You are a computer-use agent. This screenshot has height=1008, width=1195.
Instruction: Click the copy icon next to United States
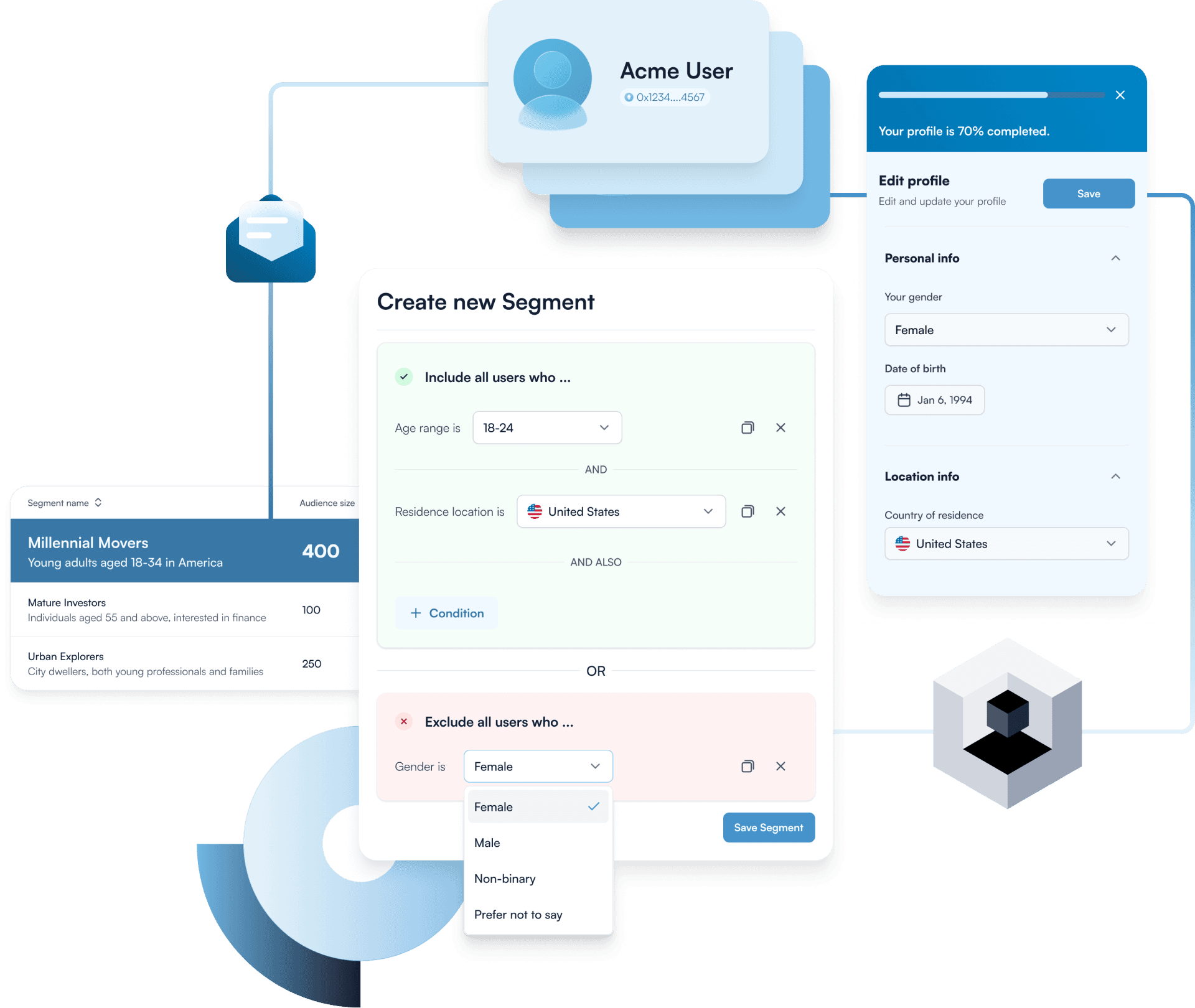point(748,511)
